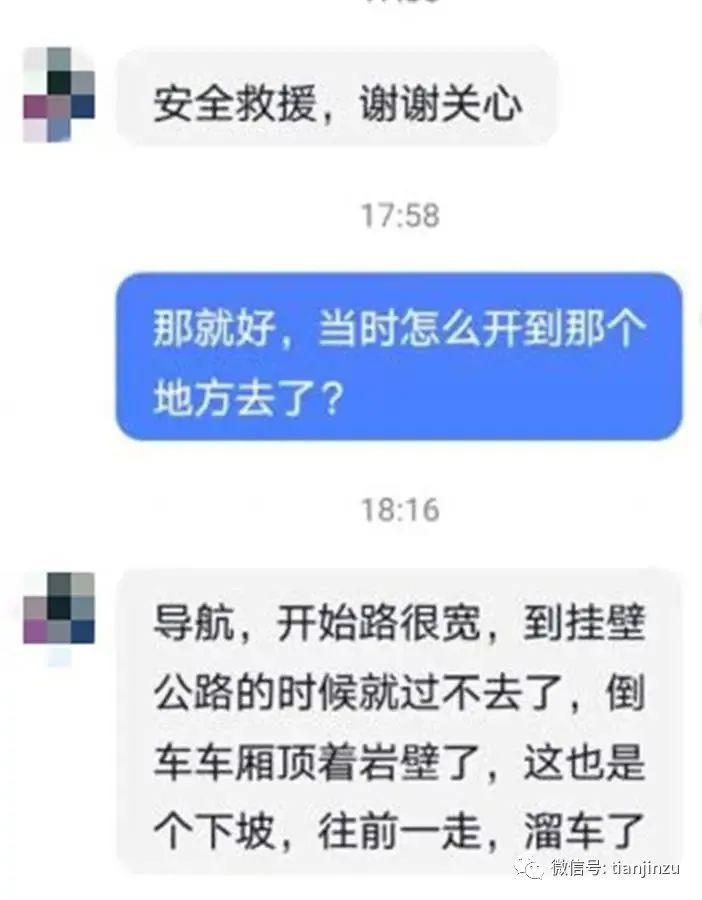702x900 pixels.
Task: Click the text 地方去了？ in blue bubble
Action: [x=249, y=397]
